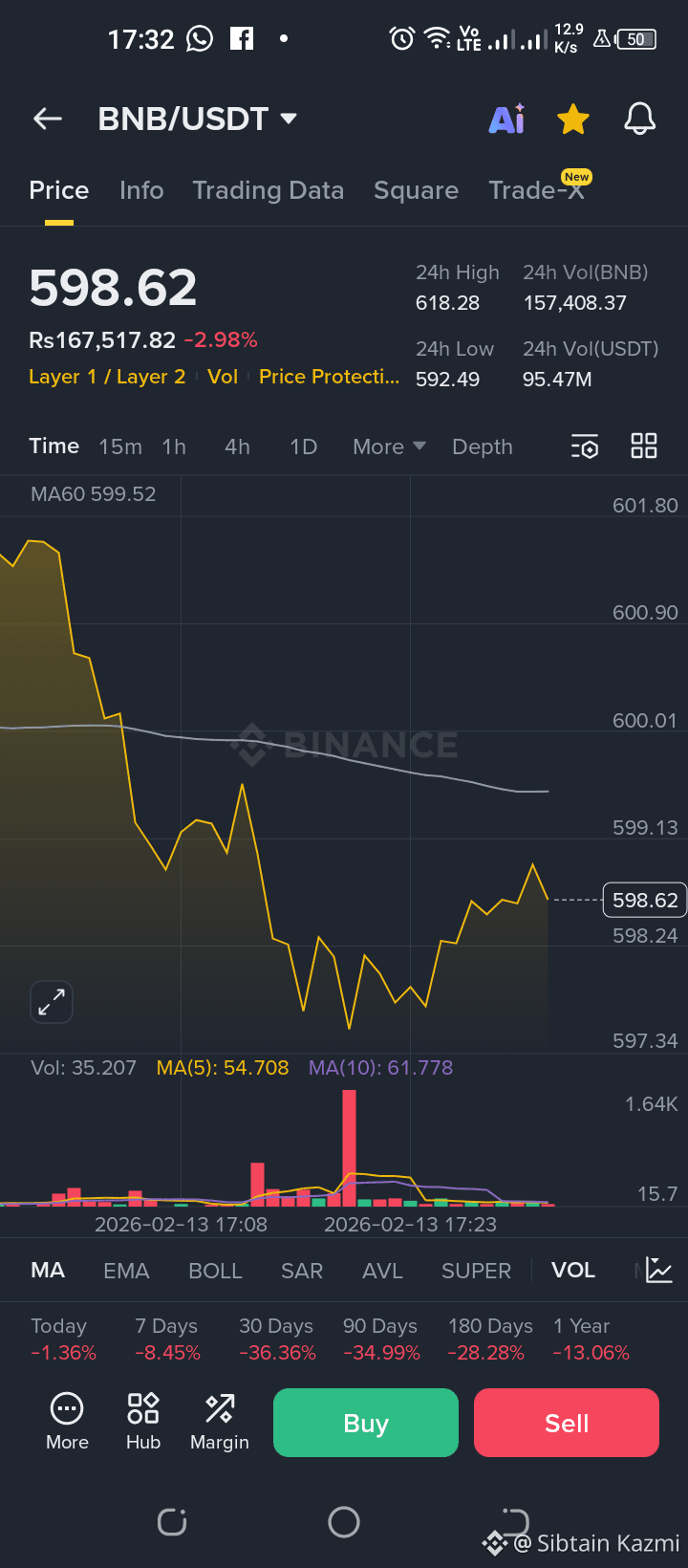This screenshot has width=688, height=1568.
Task: Tap the Layer 1 / Layer 2 tag
Action: click(x=107, y=377)
